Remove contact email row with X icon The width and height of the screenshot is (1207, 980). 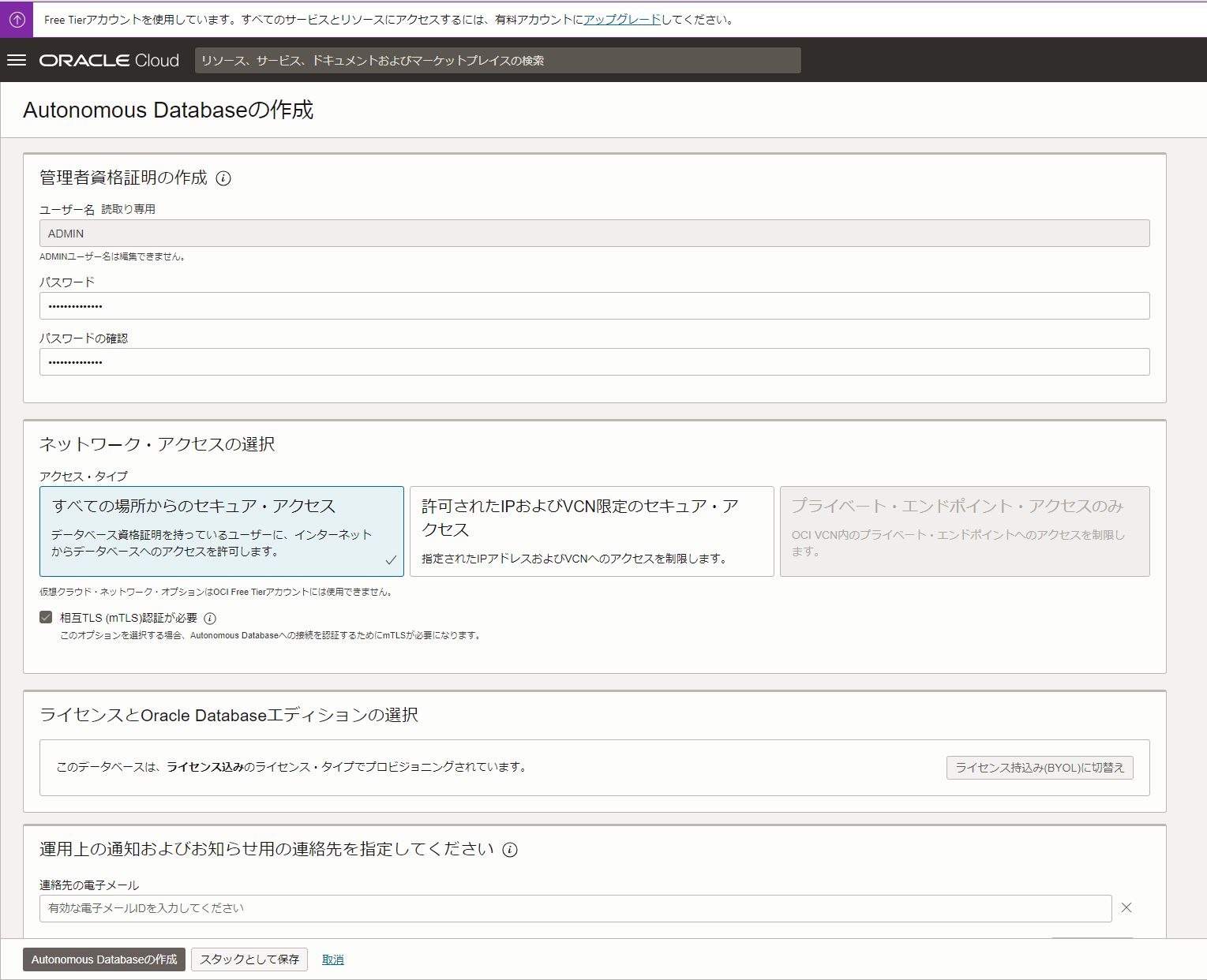click(1126, 908)
